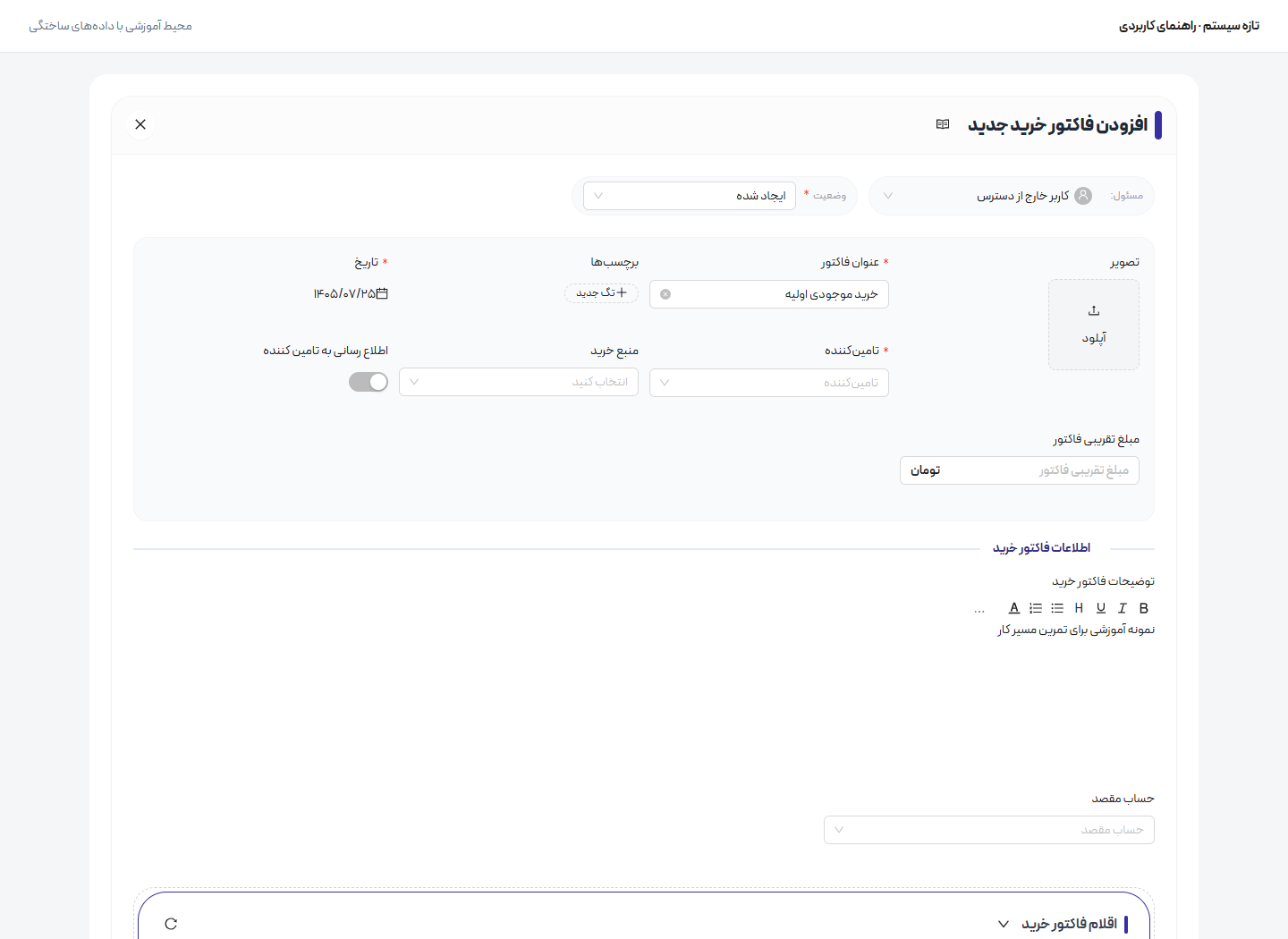Open the وضعیت dropdown showing ایجاد شده
This screenshot has width=1288, height=939.
690,196
